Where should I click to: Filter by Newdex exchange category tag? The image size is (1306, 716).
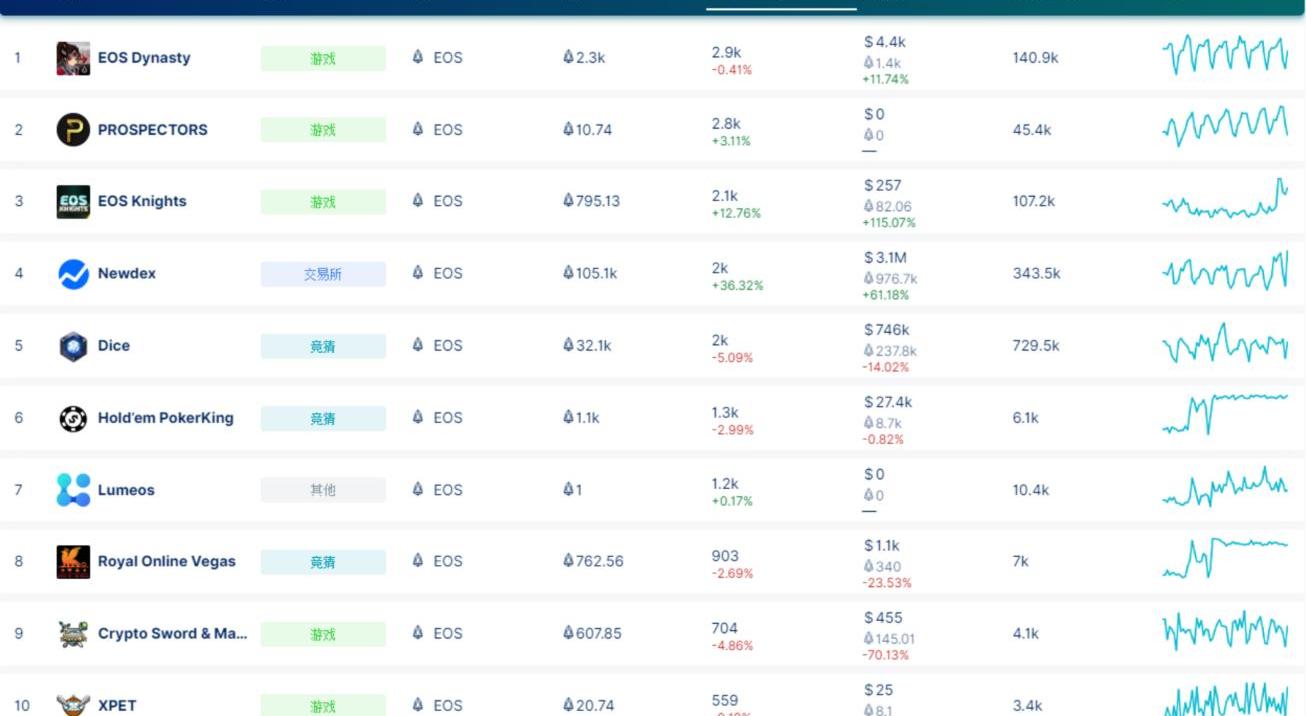point(323,274)
